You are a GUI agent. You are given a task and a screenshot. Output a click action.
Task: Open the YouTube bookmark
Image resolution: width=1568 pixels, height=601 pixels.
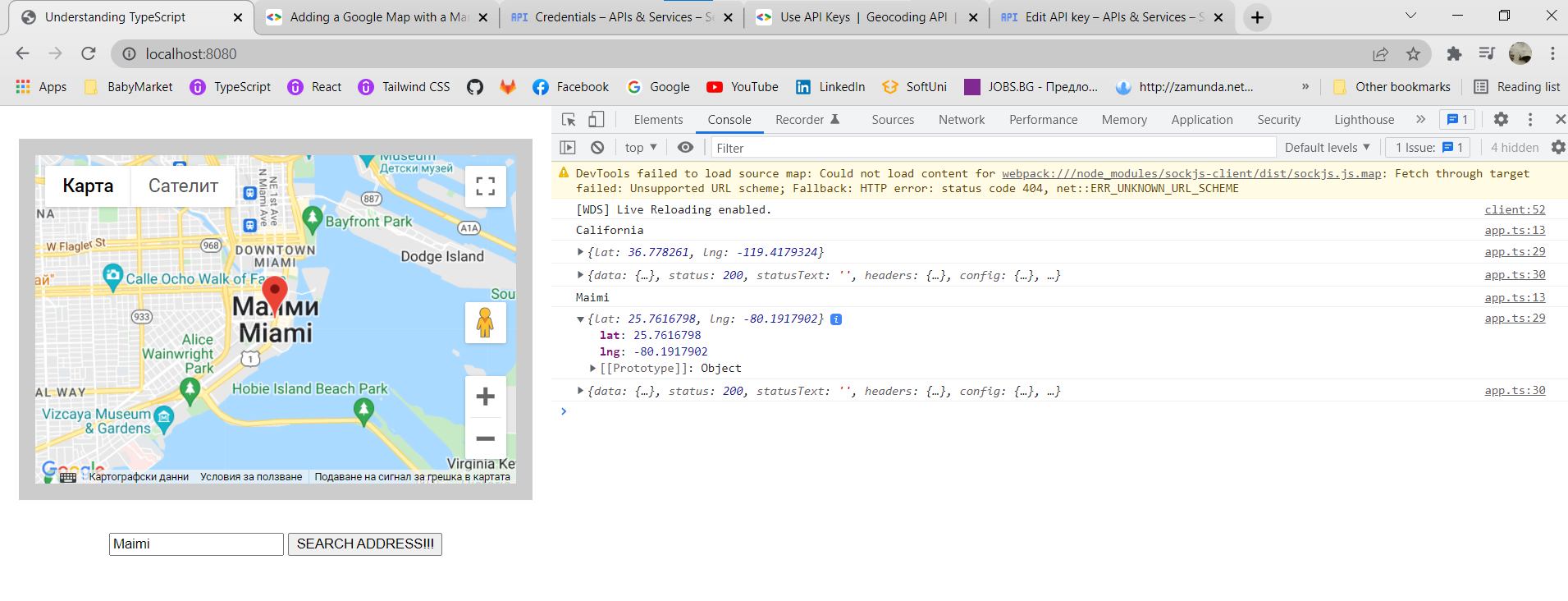point(743,87)
